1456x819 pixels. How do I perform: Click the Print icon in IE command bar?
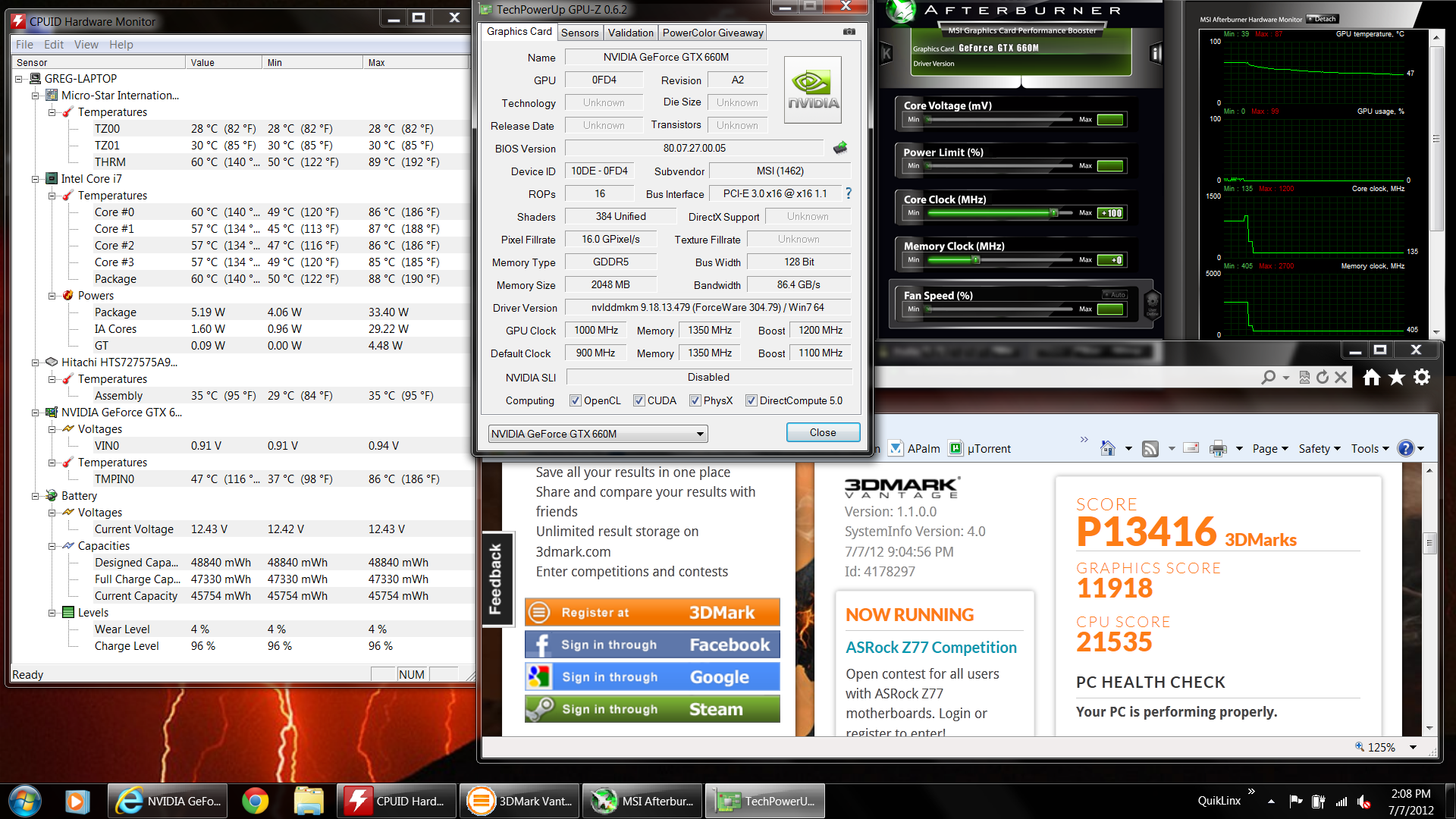click(1218, 448)
